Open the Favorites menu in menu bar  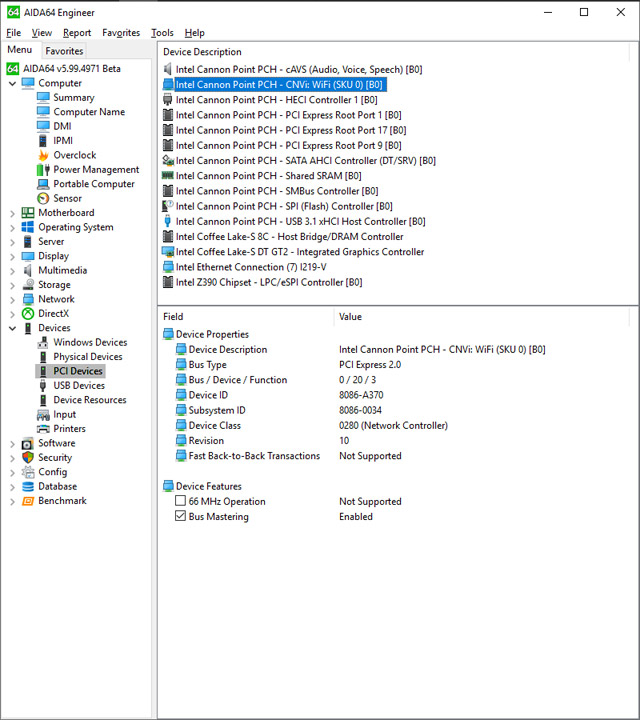tap(121, 33)
